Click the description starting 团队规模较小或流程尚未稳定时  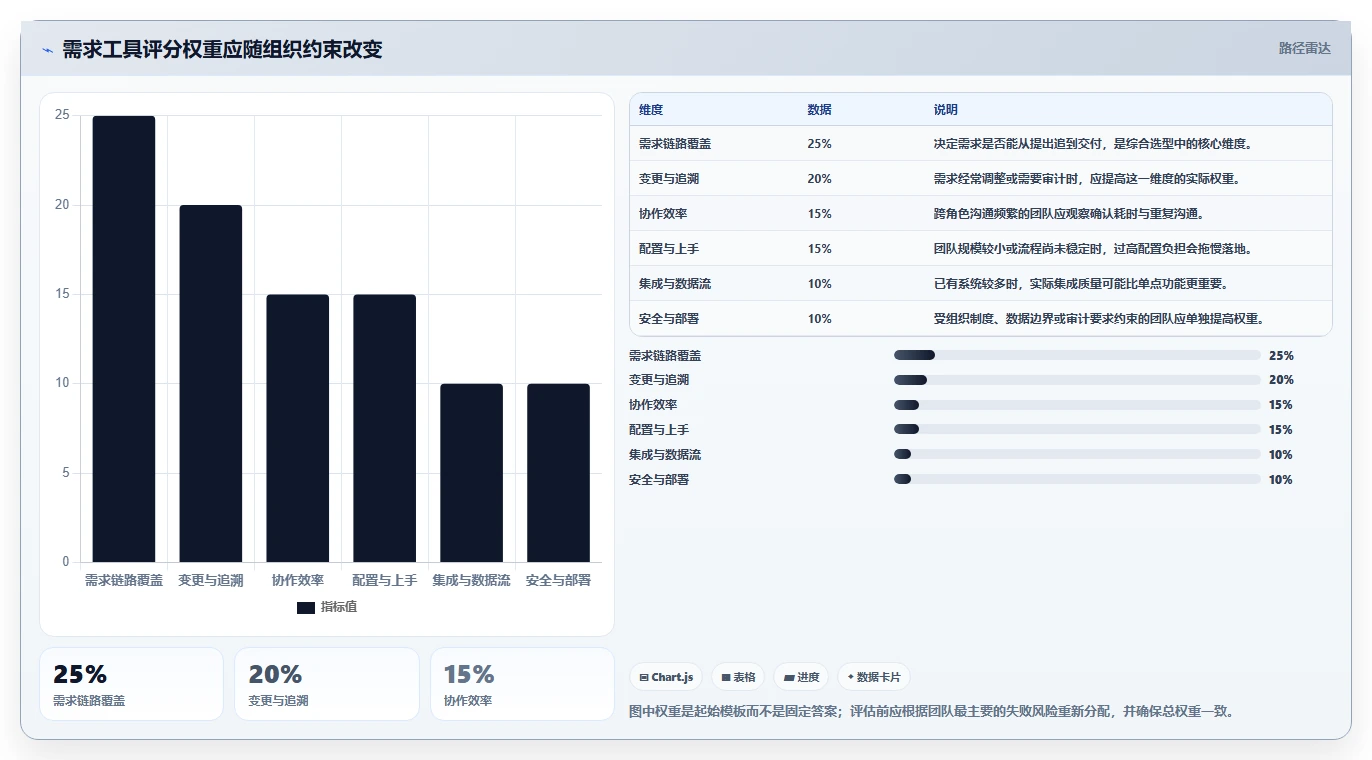pyautogui.click(x=1093, y=249)
